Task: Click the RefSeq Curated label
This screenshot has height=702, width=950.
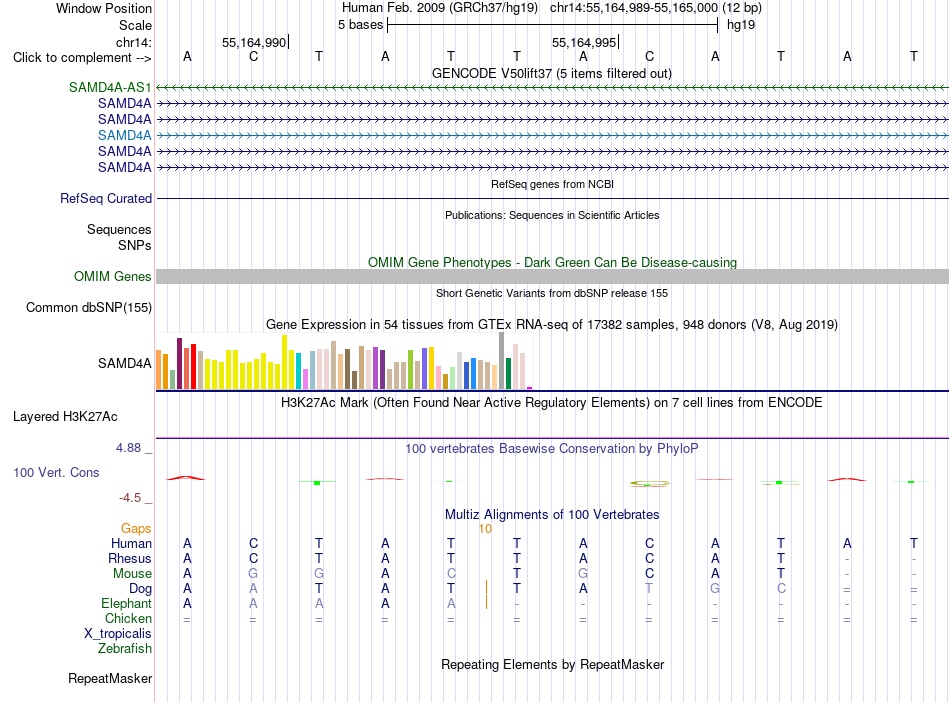Action: tap(105, 198)
